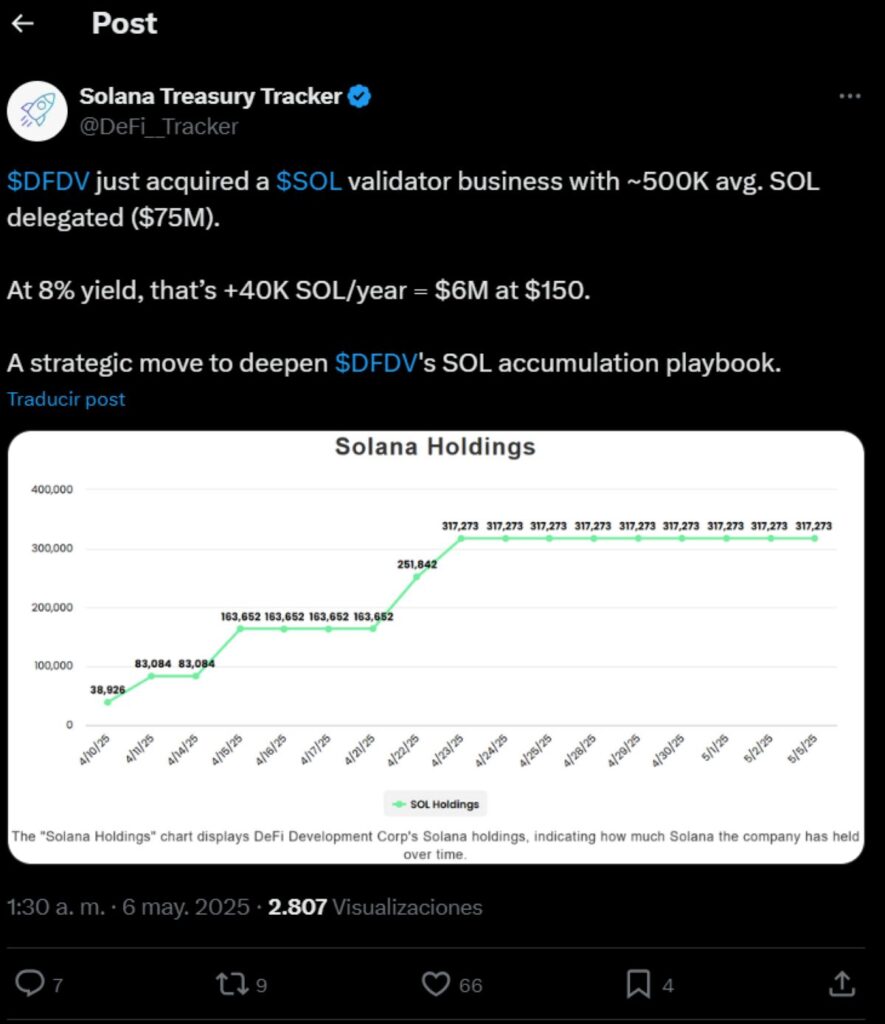Click Traducir post link

point(66,399)
